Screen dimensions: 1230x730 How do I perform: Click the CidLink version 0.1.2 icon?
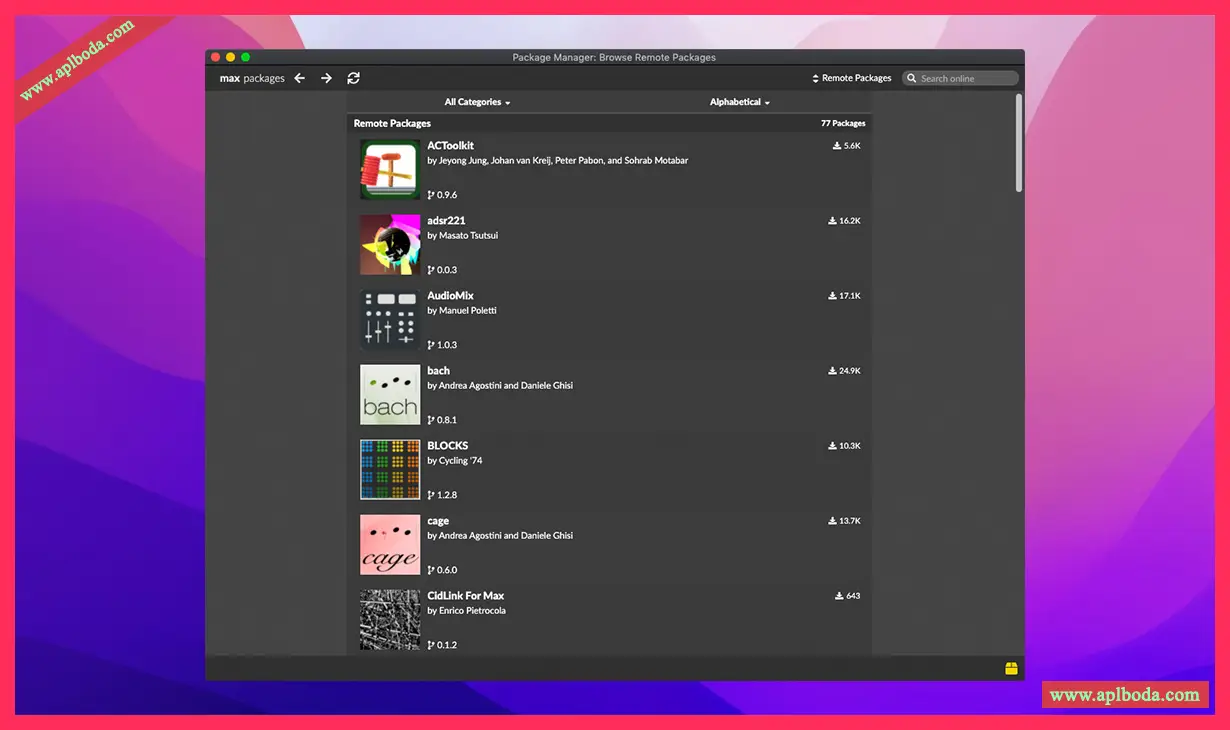pyautogui.click(x=431, y=645)
